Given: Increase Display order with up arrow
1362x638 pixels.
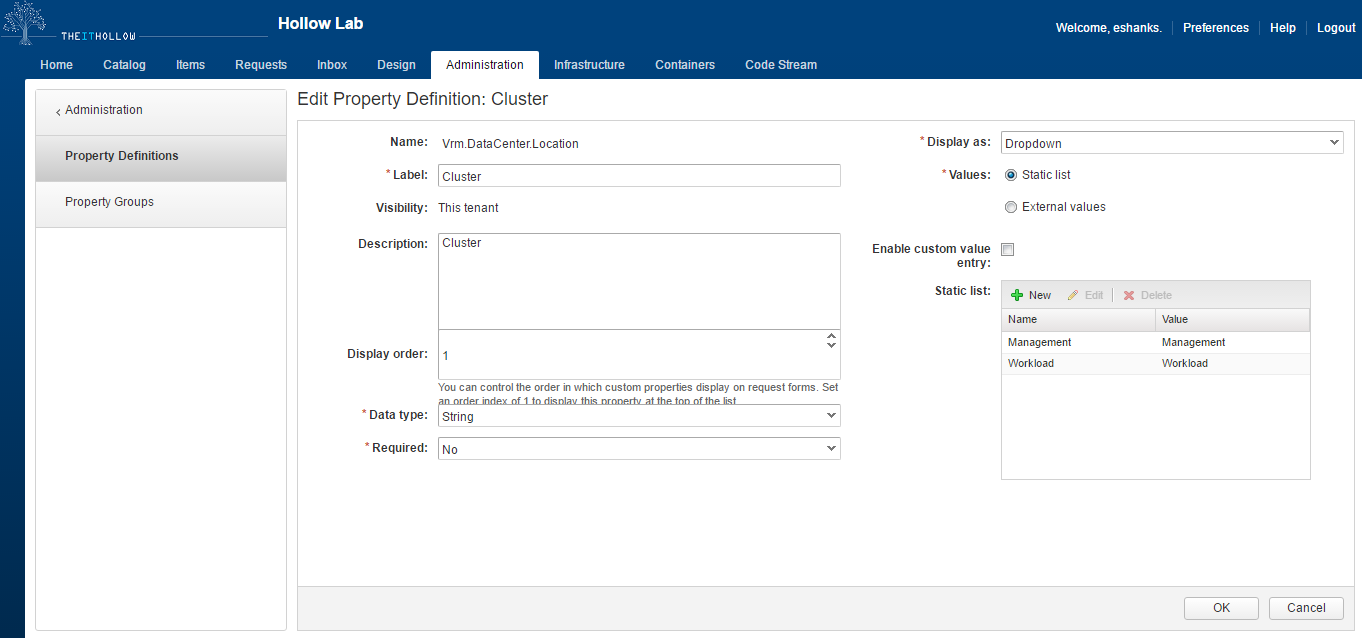Looking at the screenshot, I should coord(831,337).
